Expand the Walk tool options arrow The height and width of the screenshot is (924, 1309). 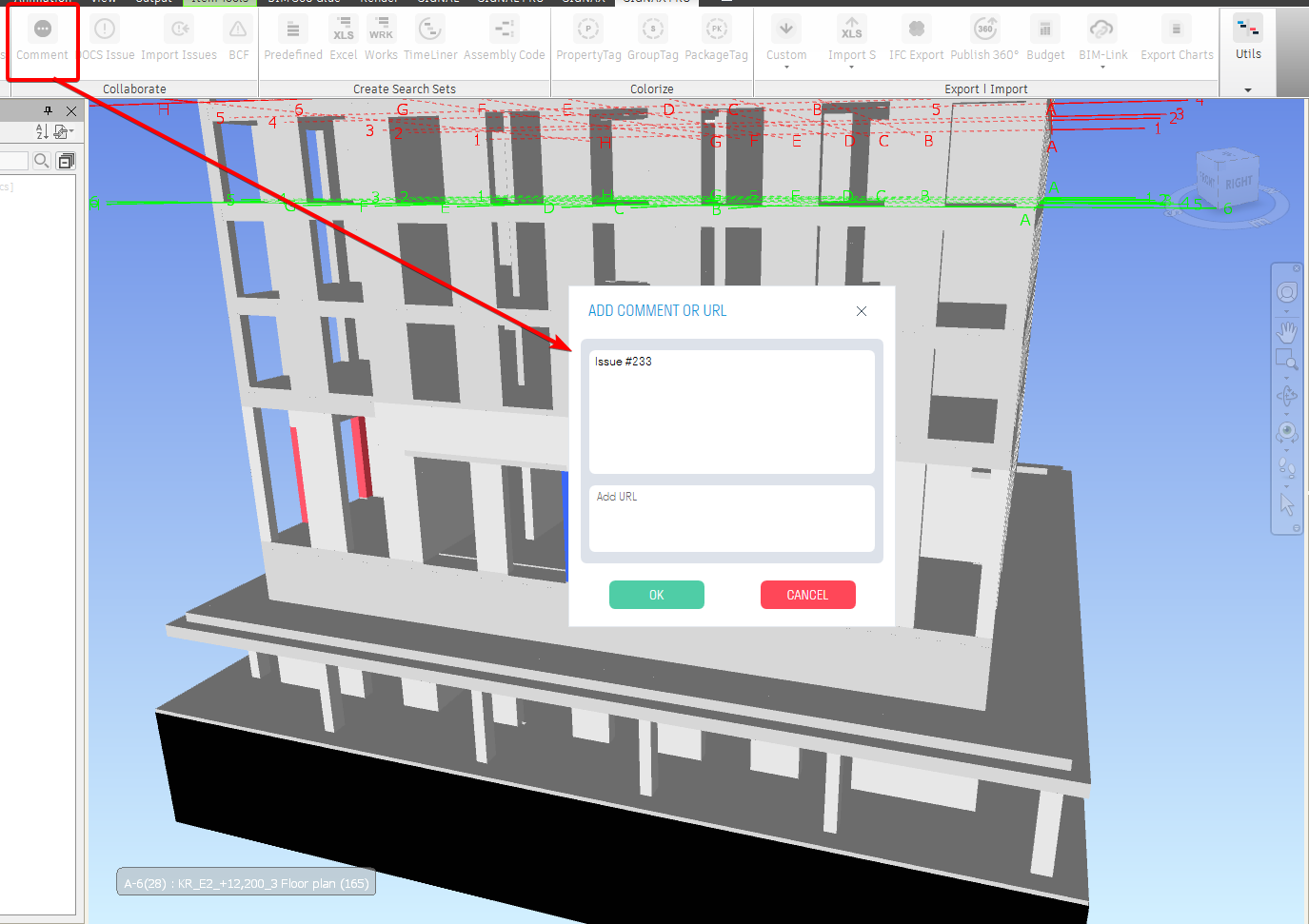tap(1287, 486)
